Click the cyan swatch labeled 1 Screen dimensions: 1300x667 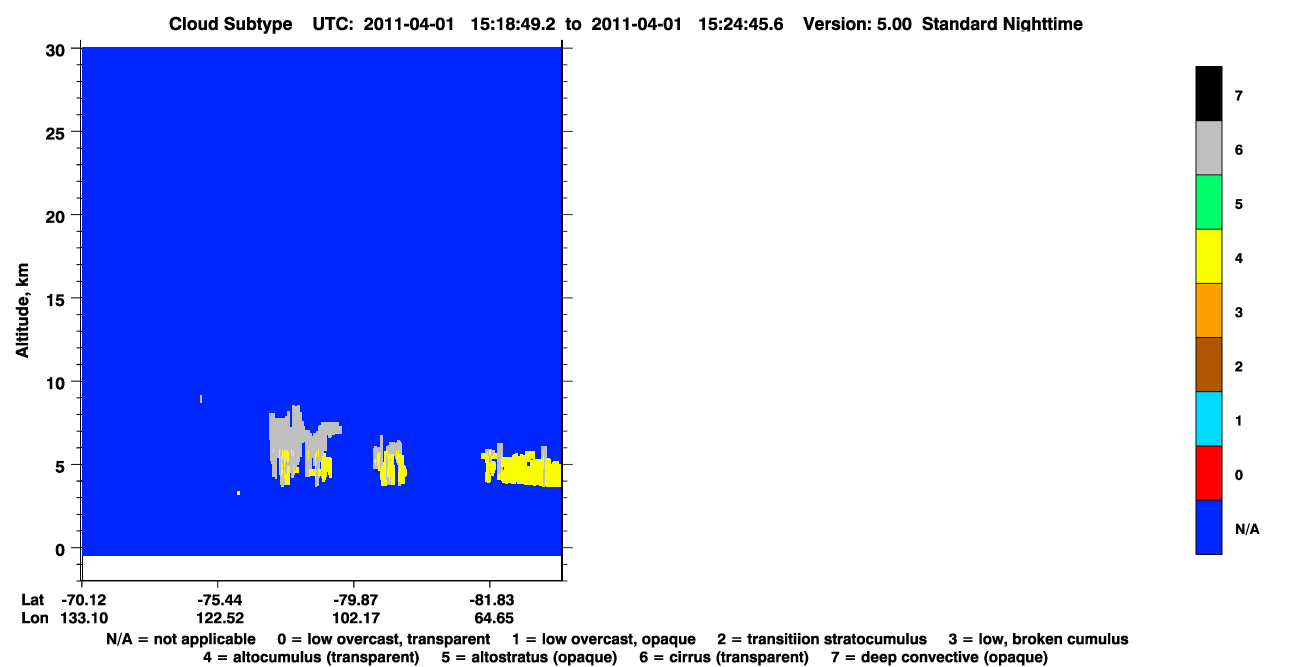pos(1209,418)
